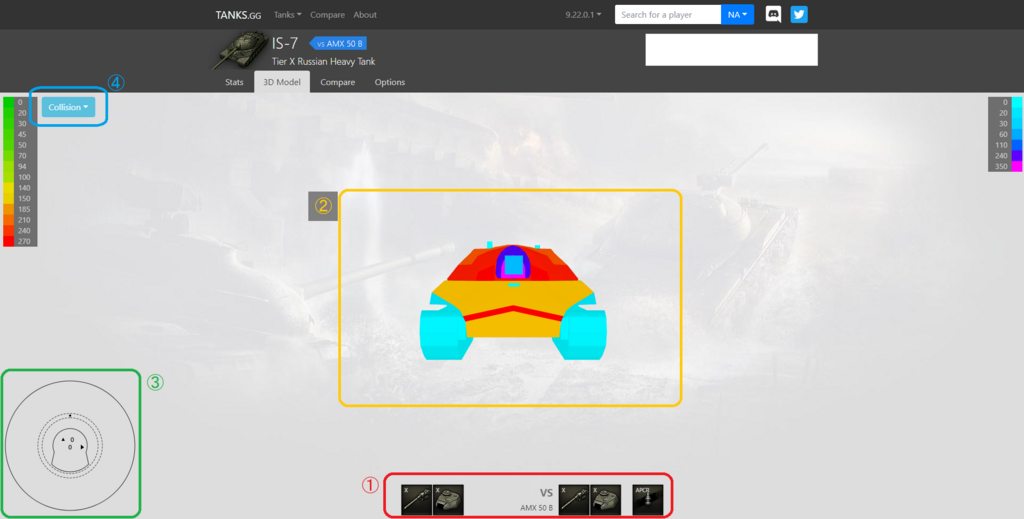Click Compare in the top navigation bar

[x=328, y=14]
